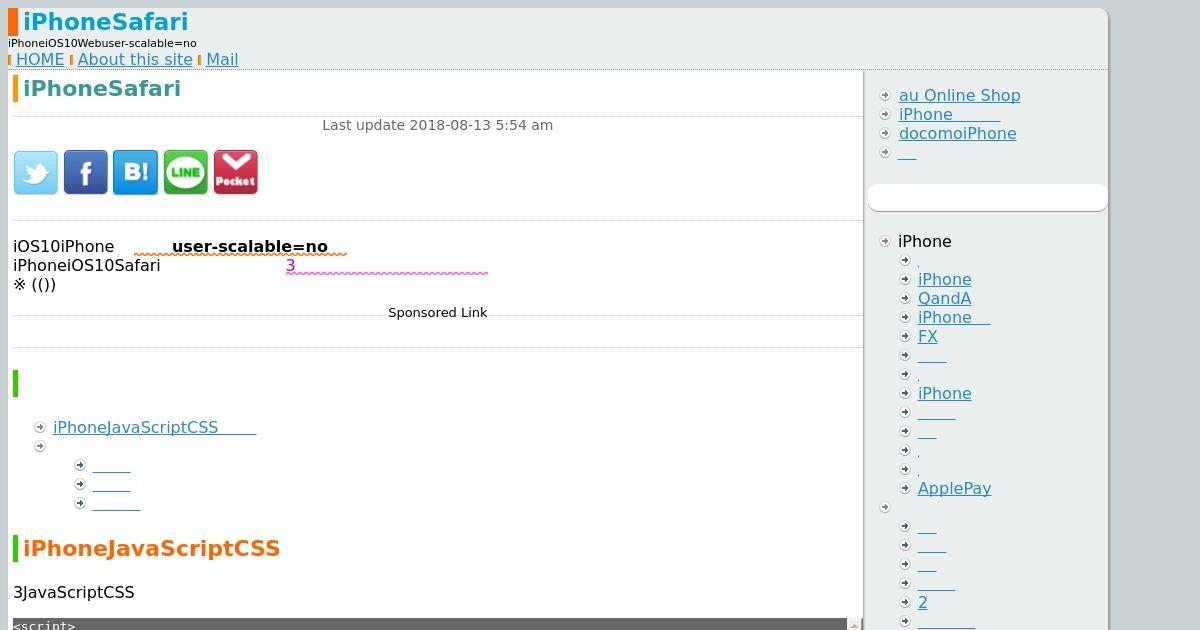This screenshot has width=1200, height=630.
Task: Send the page via LINE
Action: pyautogui.click(x=186, y=172)
